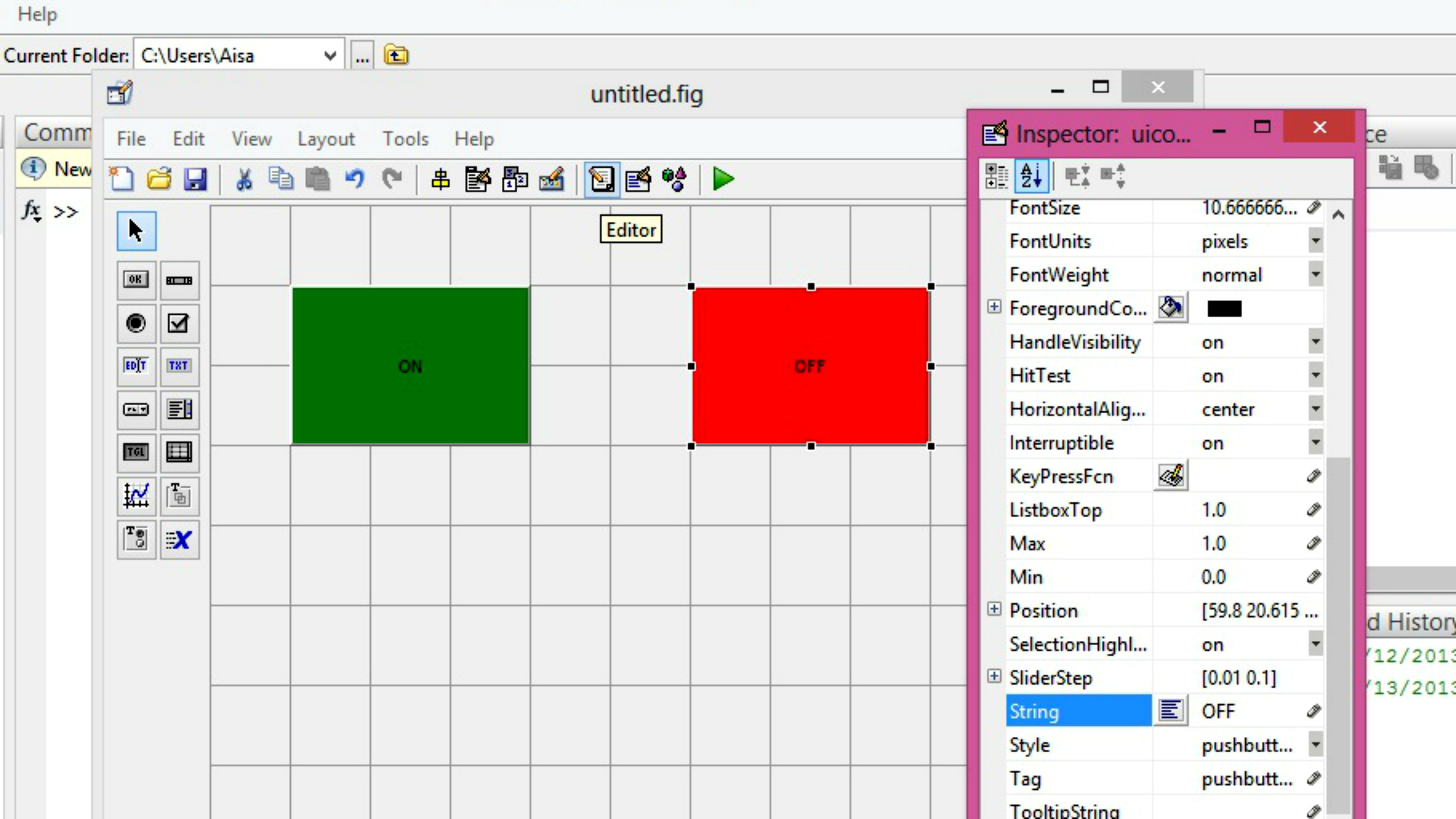The image size is (1456, 819).
Task: Open the Editor toolbar button
Action: 601,180
